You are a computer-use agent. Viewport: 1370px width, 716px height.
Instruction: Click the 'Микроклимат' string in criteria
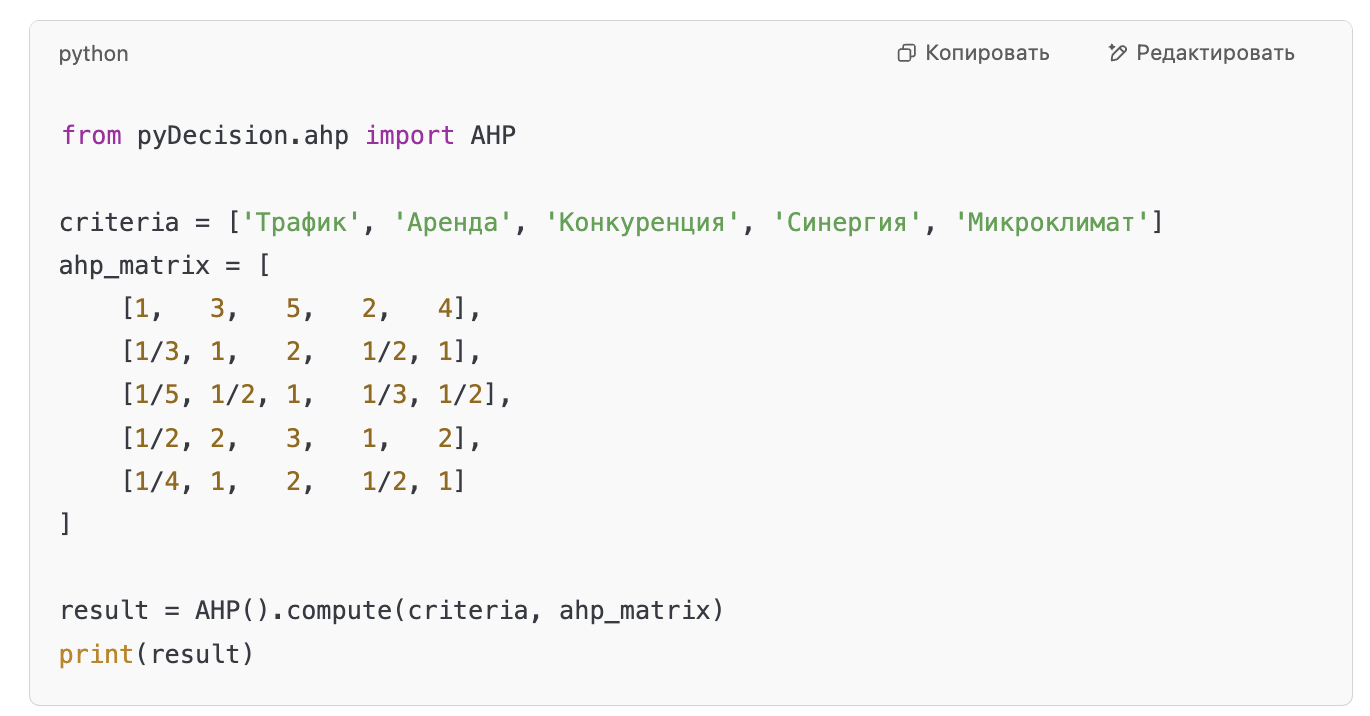click(x=1056, y=222)
